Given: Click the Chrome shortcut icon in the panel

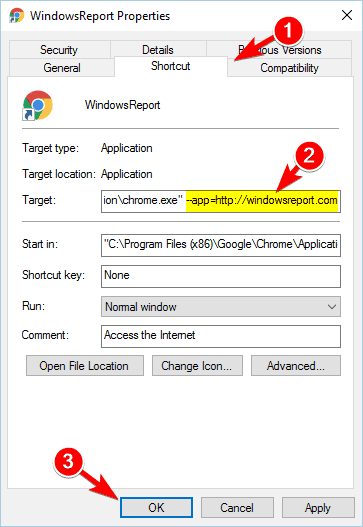Looking at the screenshot, I should coord(37,105).
